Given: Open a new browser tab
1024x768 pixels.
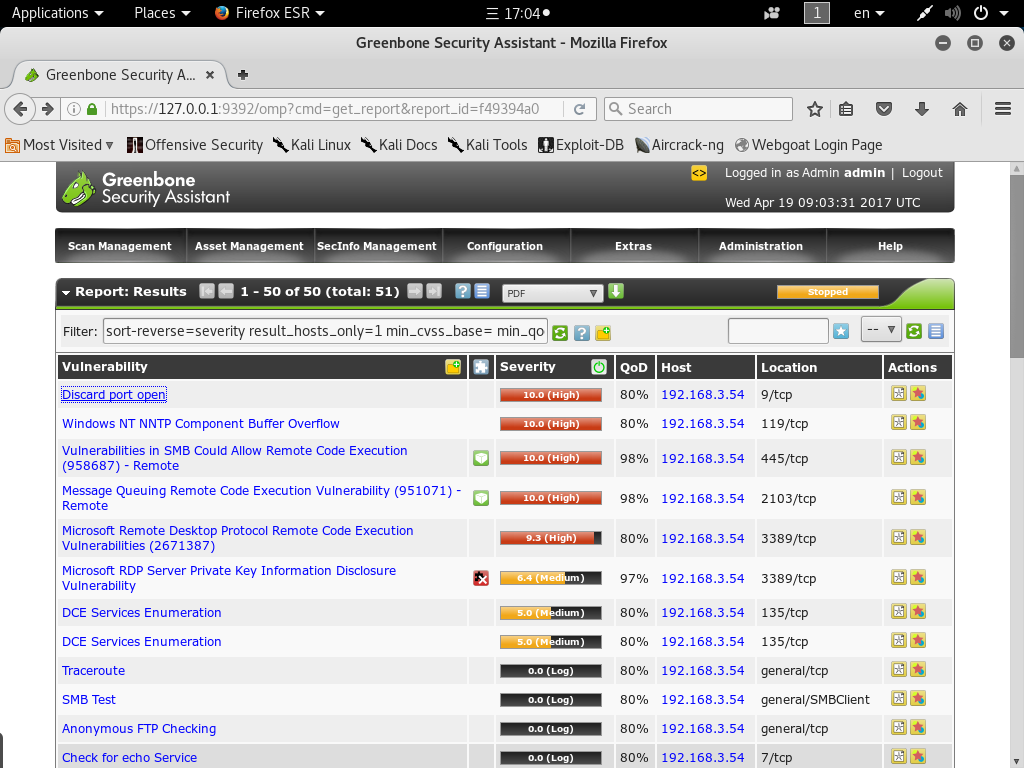Looking at the screenshot, I should [243, 74].
